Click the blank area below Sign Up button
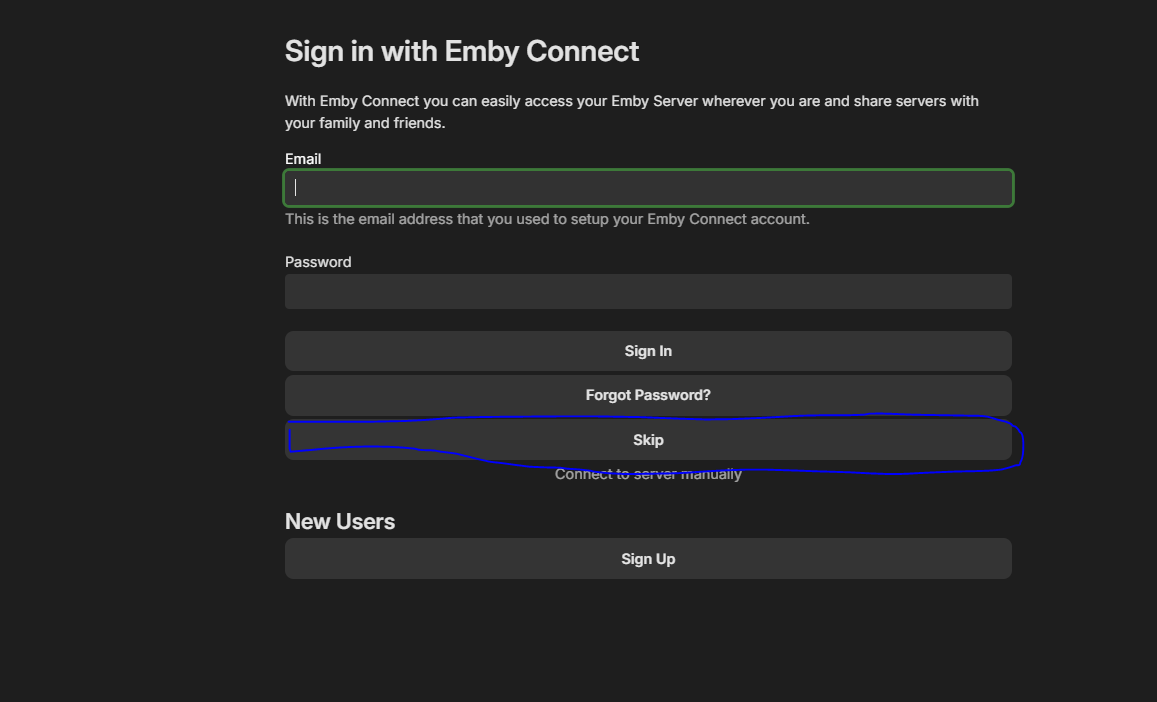Screen dimensions: 1157x702 click(648, 640)
